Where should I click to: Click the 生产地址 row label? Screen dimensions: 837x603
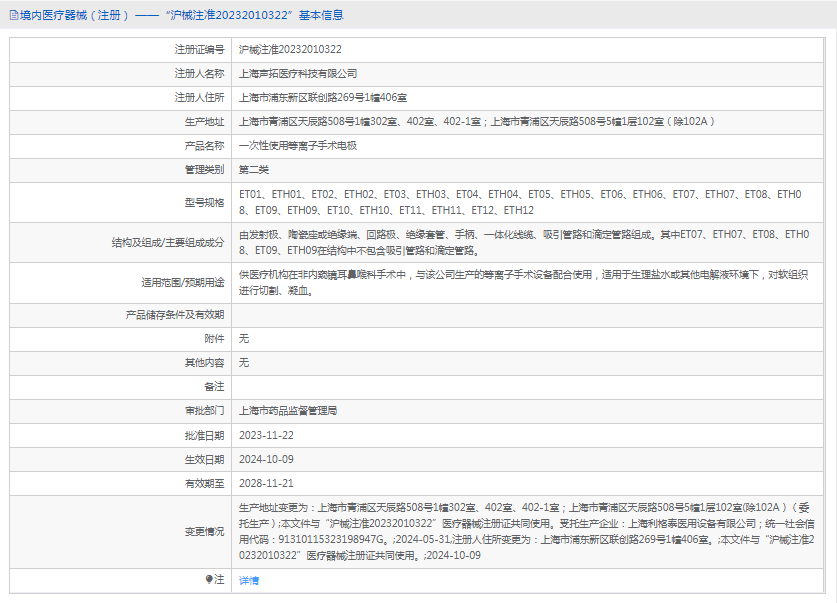(x=204, y=122)
